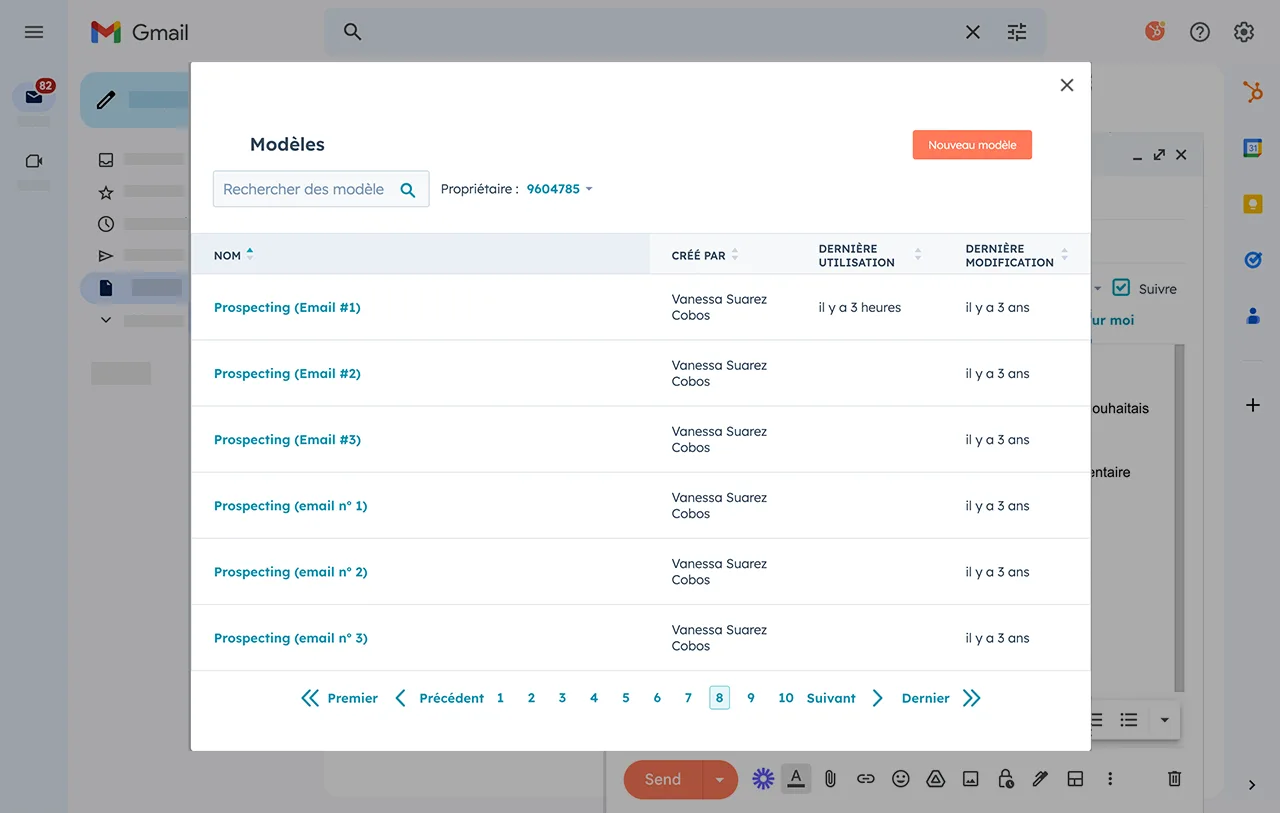Screen dimensions: 1280x813
Task: Click the search magnifier in Rechercher des modèles
Action: click(x=408, y=190)
